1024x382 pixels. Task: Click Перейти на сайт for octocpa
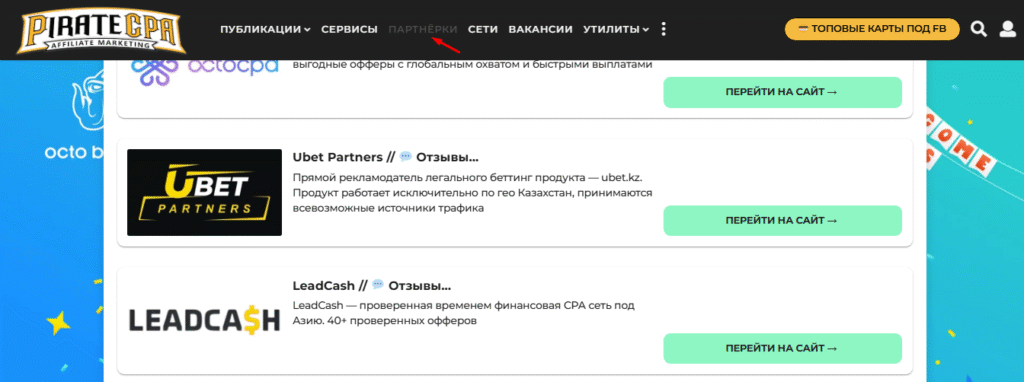782,92
